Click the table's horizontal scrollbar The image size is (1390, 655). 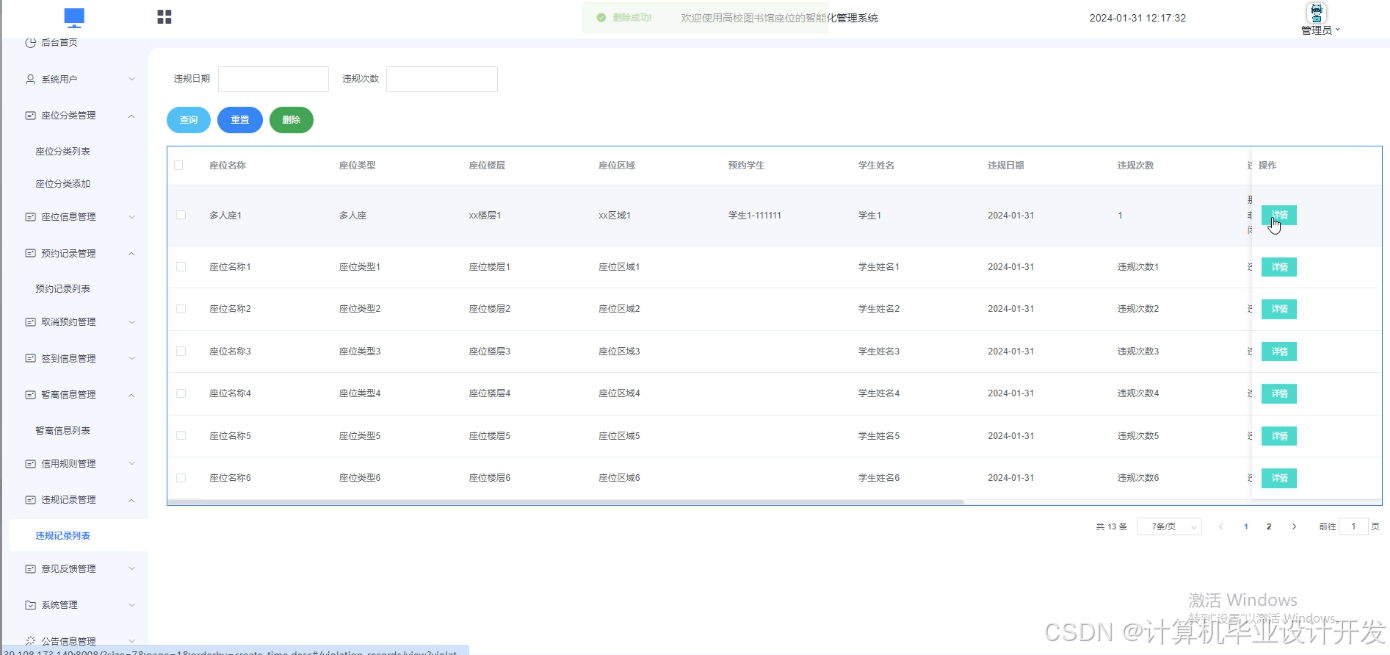[565, 502]
